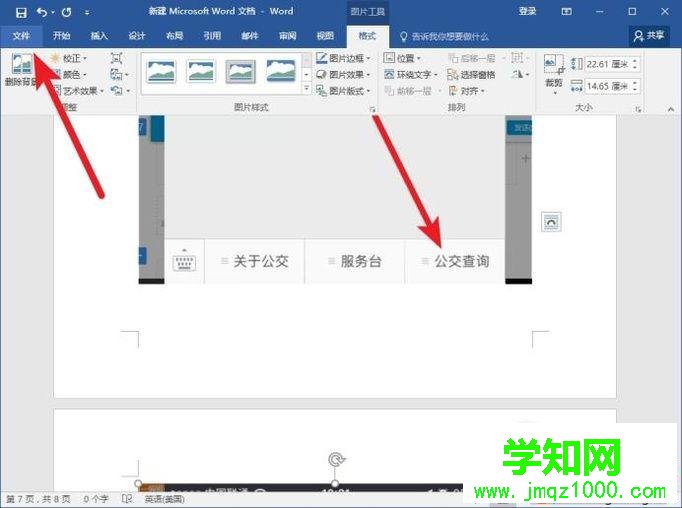Screen dimensions: 682x508
Task: Toggle the ribbon display options icon
Action: [566, 12]
